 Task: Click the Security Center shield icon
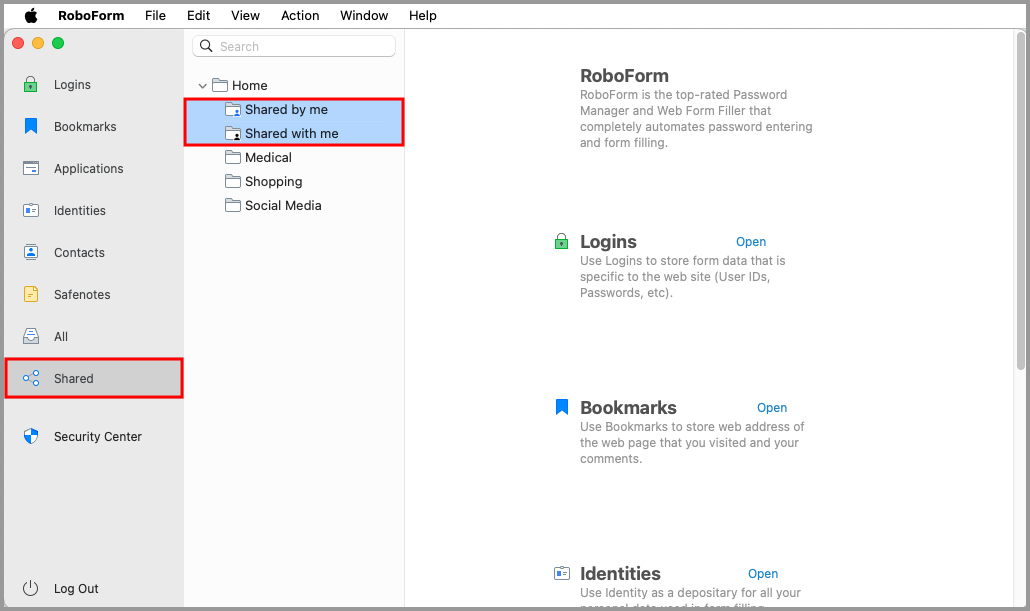tap(31, 436)
